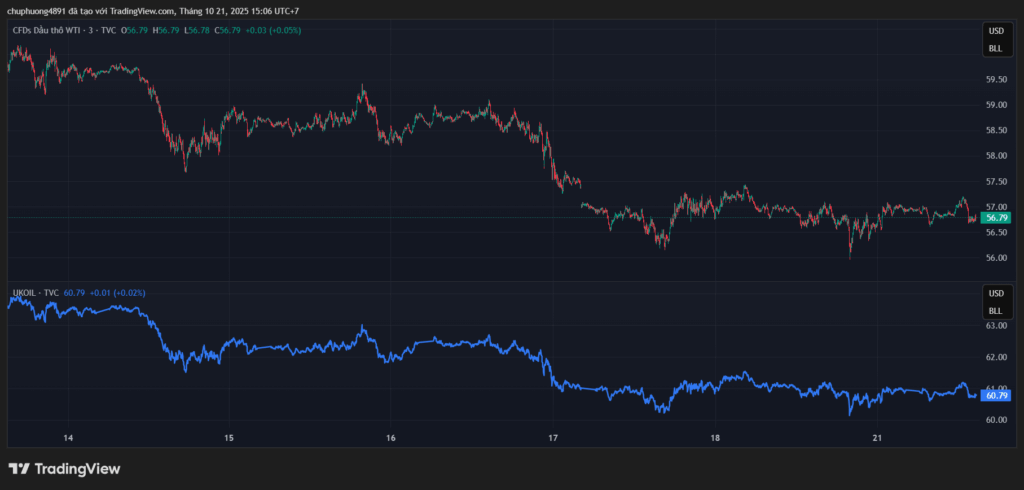Click the TradingView logo icon
The width and height of the screenshot is (1024, 490).
tap(18, 468)
